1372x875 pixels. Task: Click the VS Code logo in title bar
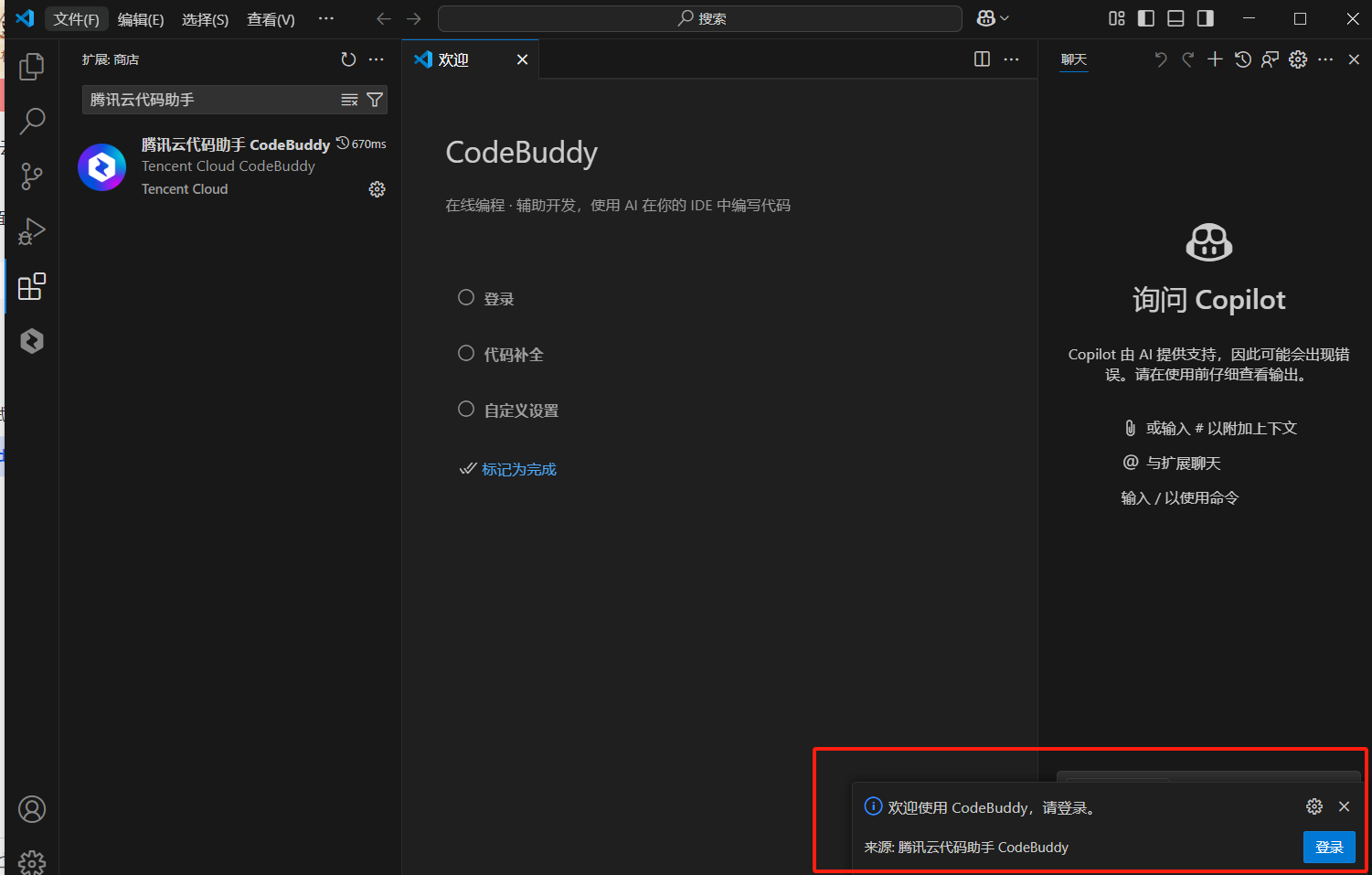tap(25, 18)
